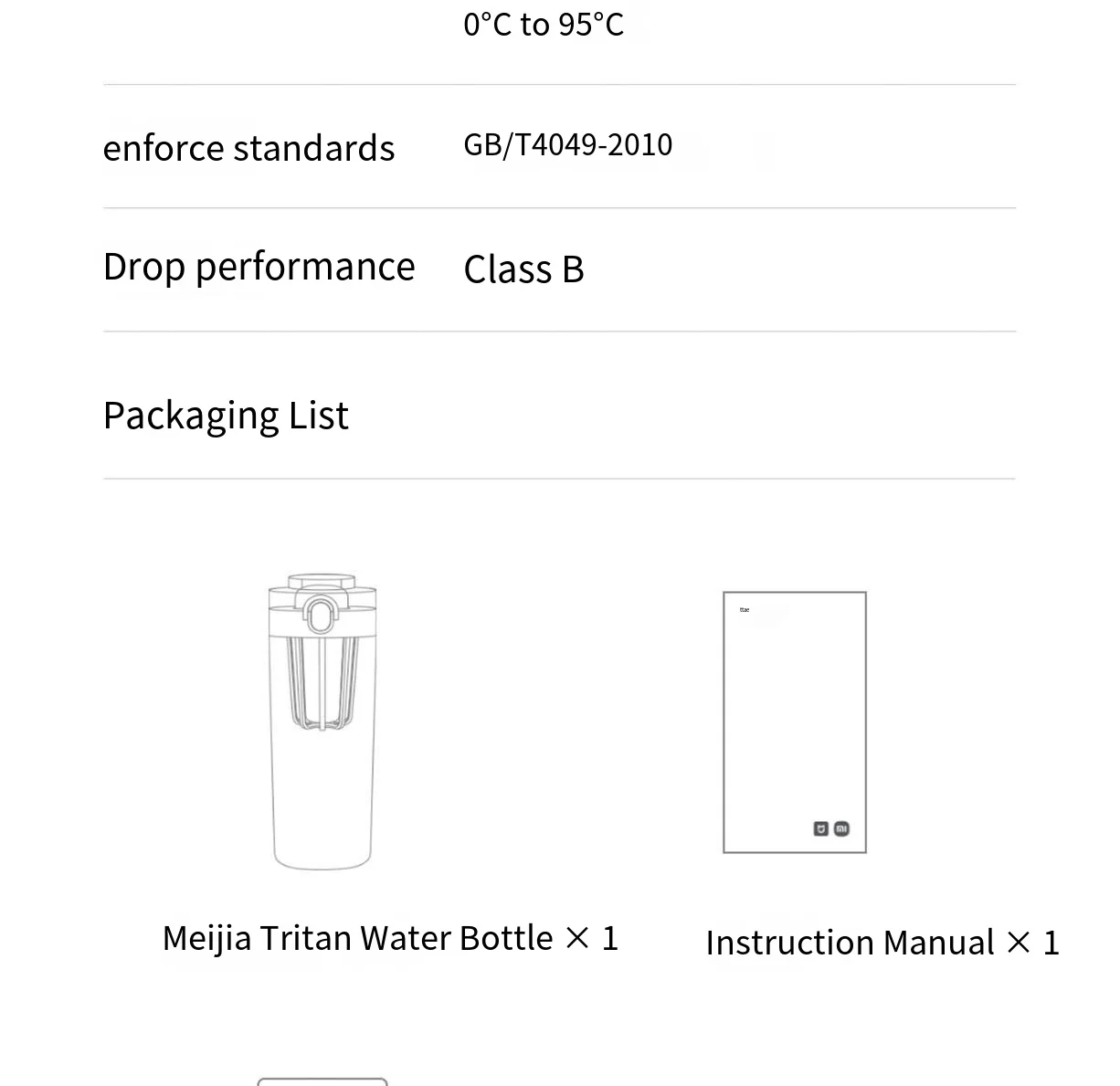Image resolution: width=1120 pixels, height=1086 pixels.
Task: Click the top cap of the bottle drawing
Action: pos(322,581)
